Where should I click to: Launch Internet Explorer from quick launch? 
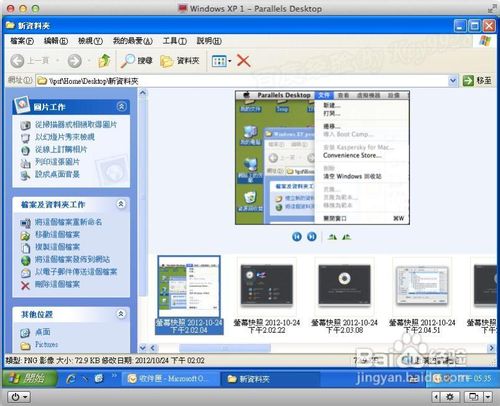click(71, 379)
